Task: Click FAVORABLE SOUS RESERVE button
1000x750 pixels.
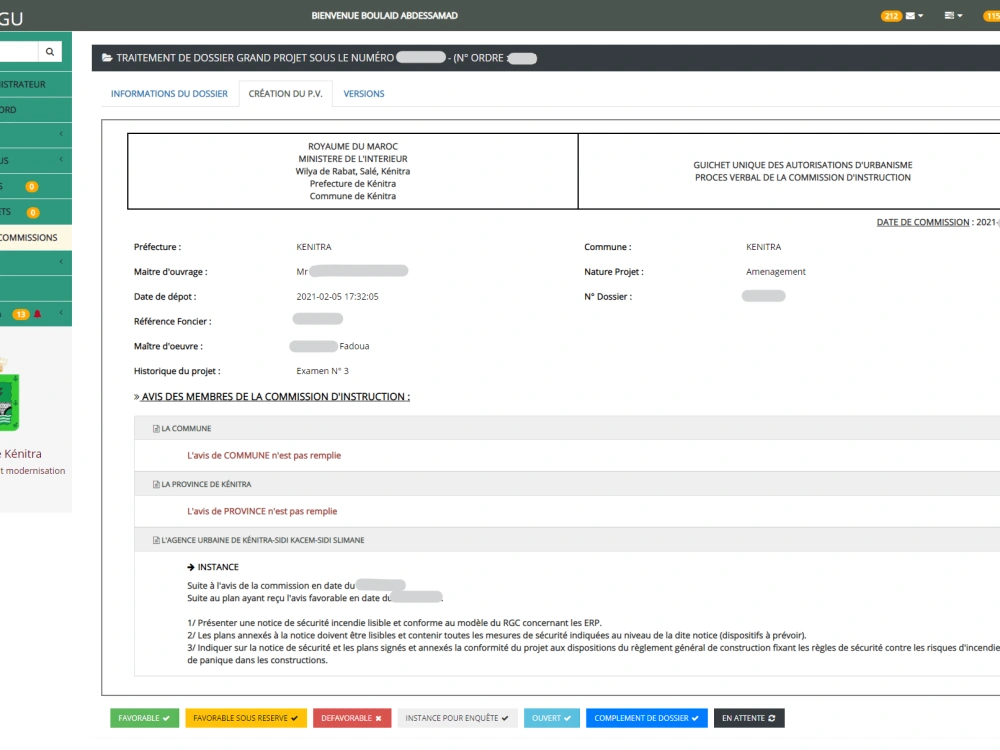Action: [x=246, y=718]
